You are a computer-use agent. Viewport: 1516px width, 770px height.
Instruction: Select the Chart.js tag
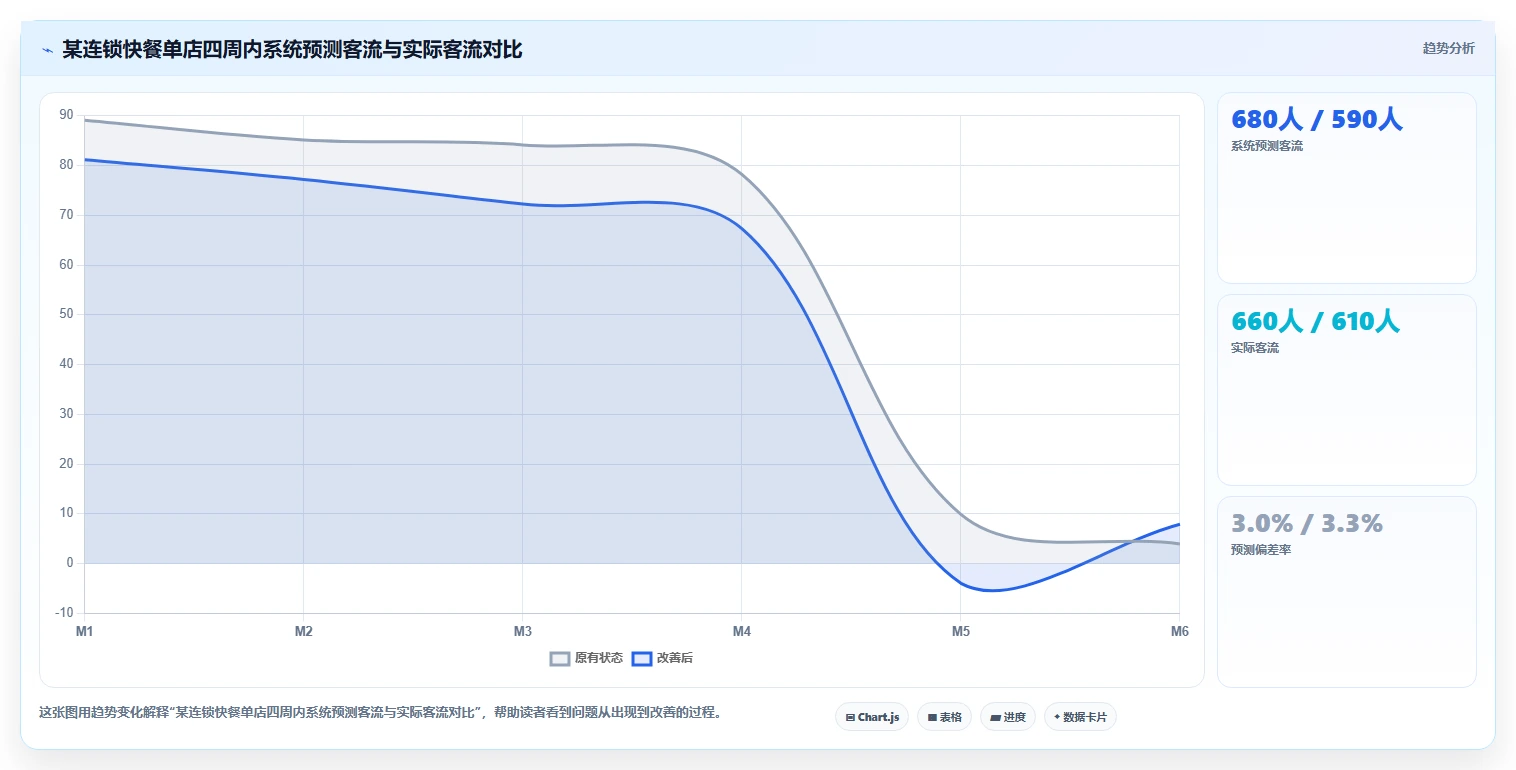click(872, 717)
